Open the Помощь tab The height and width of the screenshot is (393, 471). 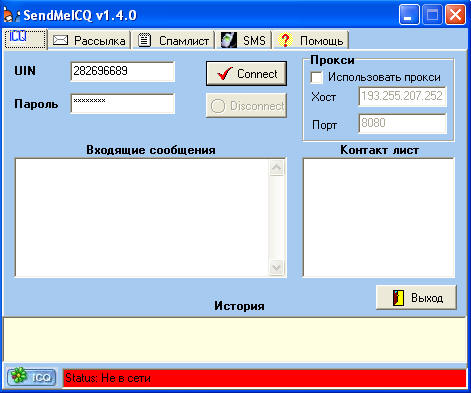click(x=311, y=41)
